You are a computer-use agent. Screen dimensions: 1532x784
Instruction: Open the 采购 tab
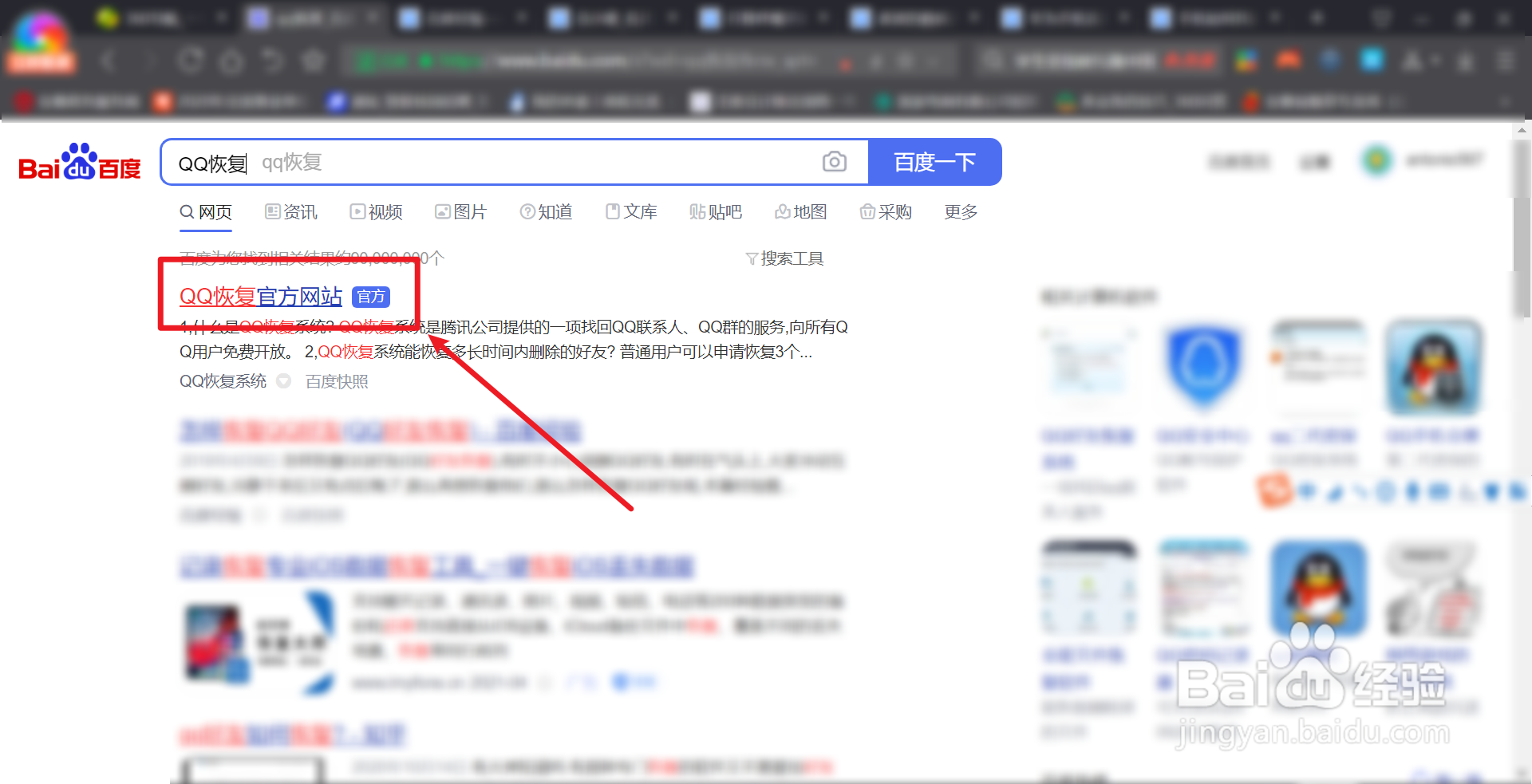(x=886, y=212)
